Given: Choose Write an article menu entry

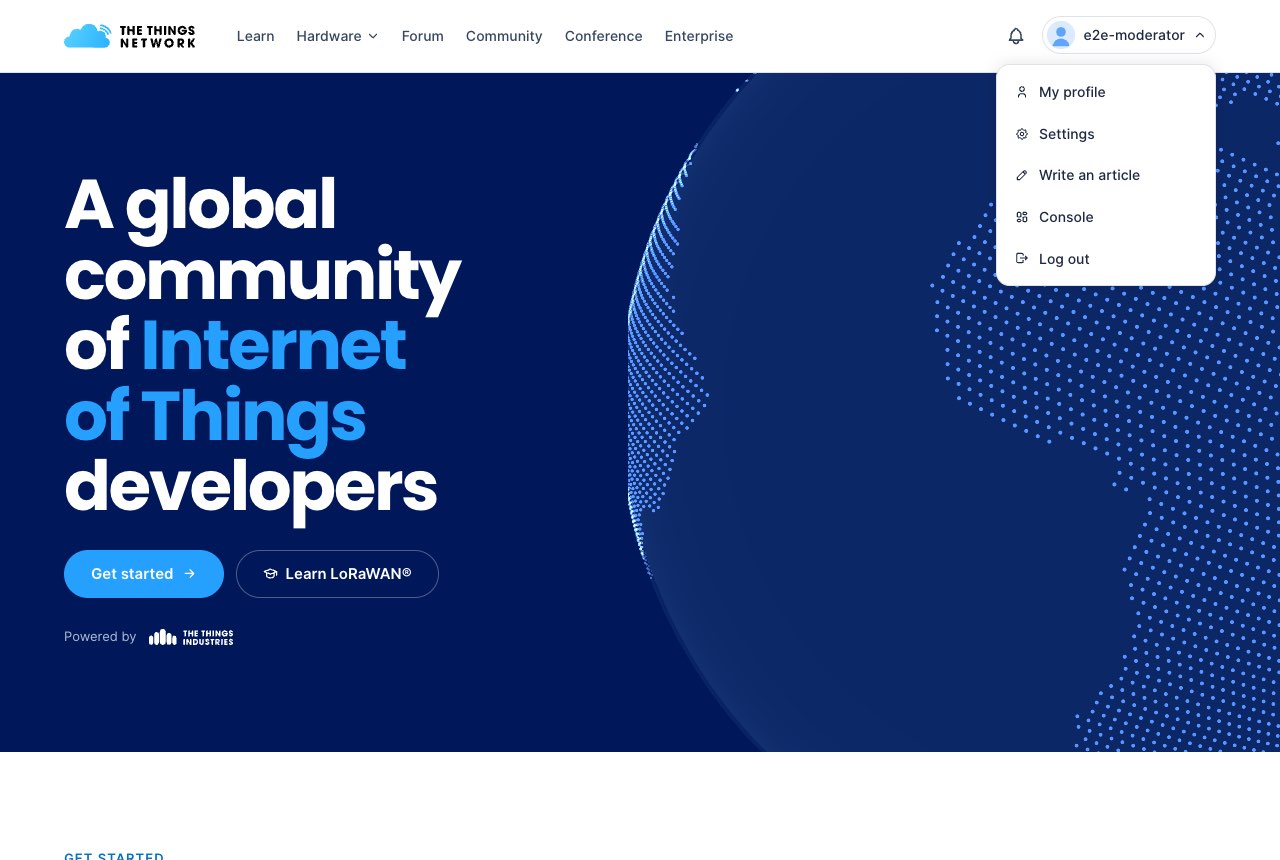Looking at the screenshot, I should pos(1106,175).
